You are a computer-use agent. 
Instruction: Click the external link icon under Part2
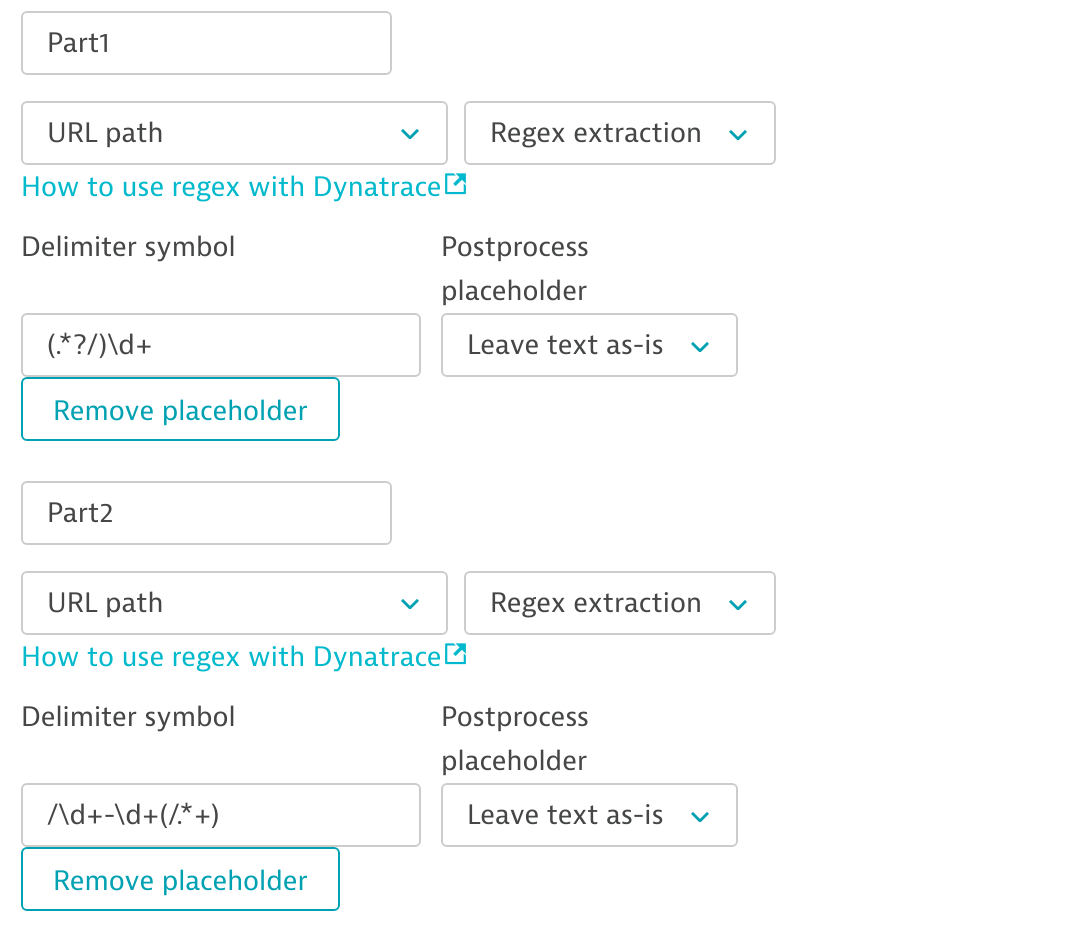click(x=456, y=655)
